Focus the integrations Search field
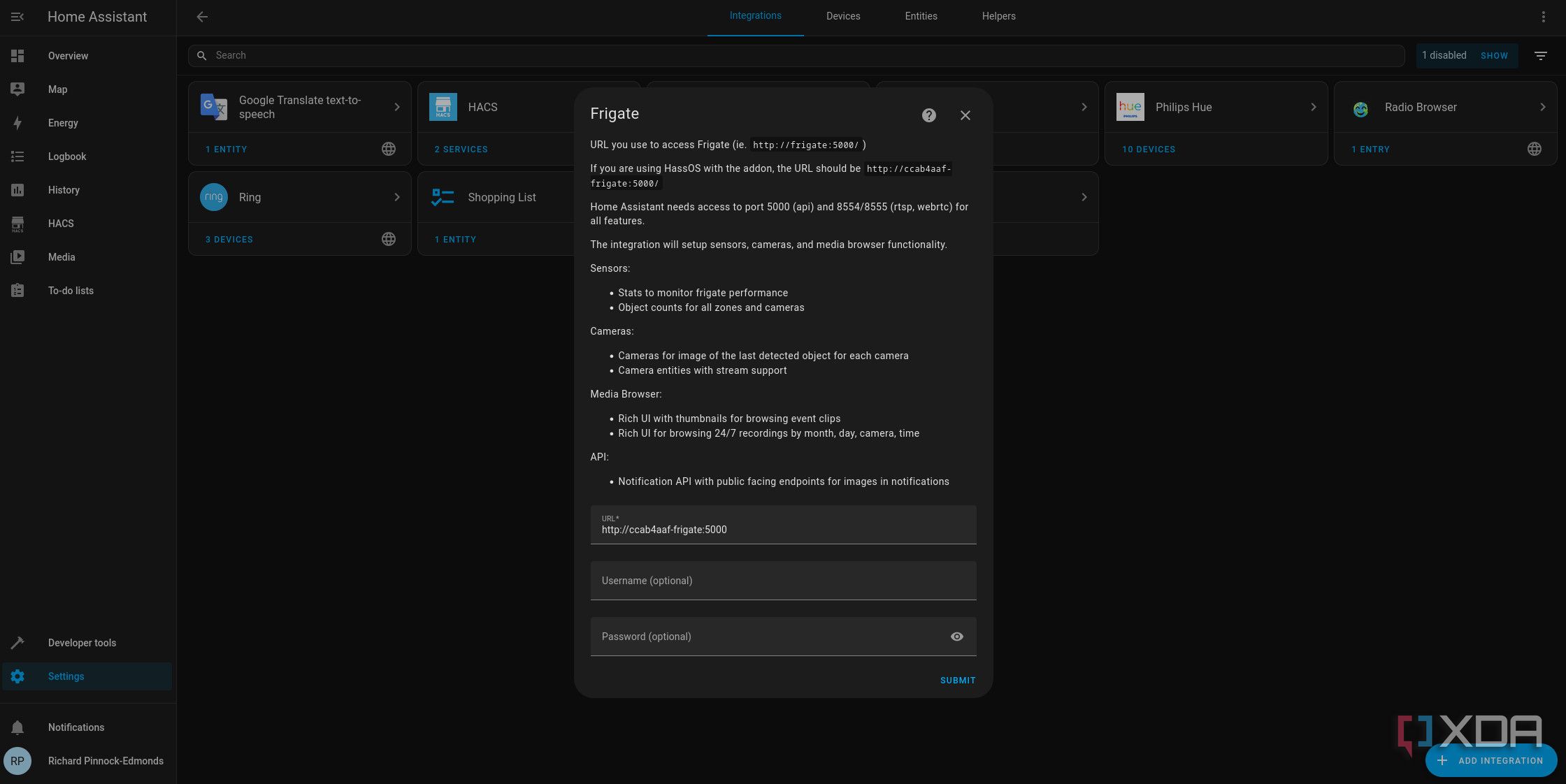The image size is (1566, 784). click(796, 56)
